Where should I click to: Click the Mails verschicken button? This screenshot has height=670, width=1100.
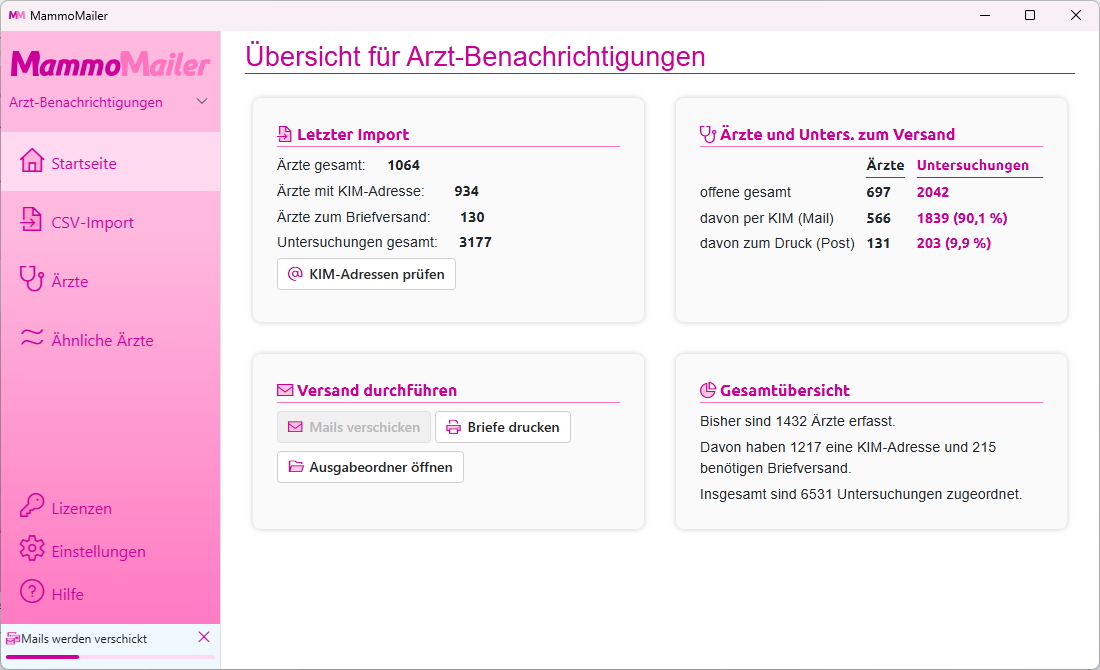point(354,427)
